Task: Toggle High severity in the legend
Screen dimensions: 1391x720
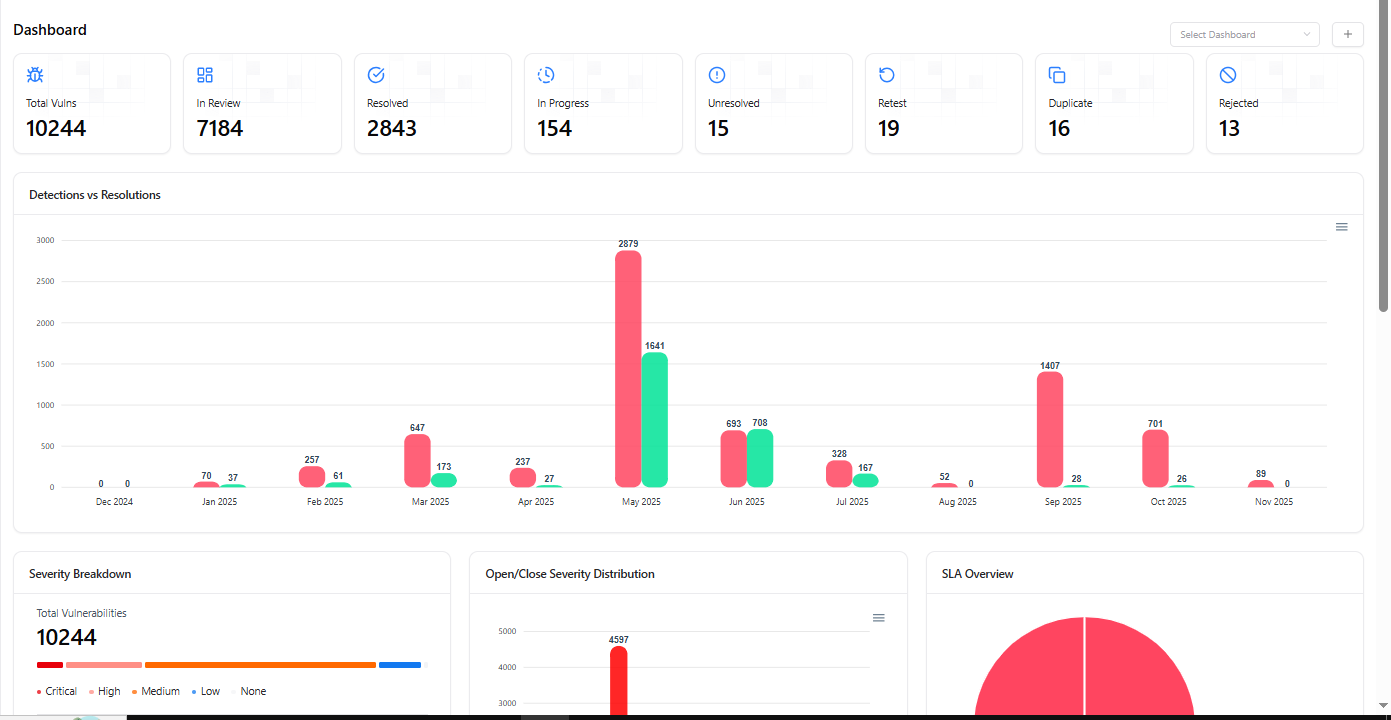Action: tap(104, 691)
